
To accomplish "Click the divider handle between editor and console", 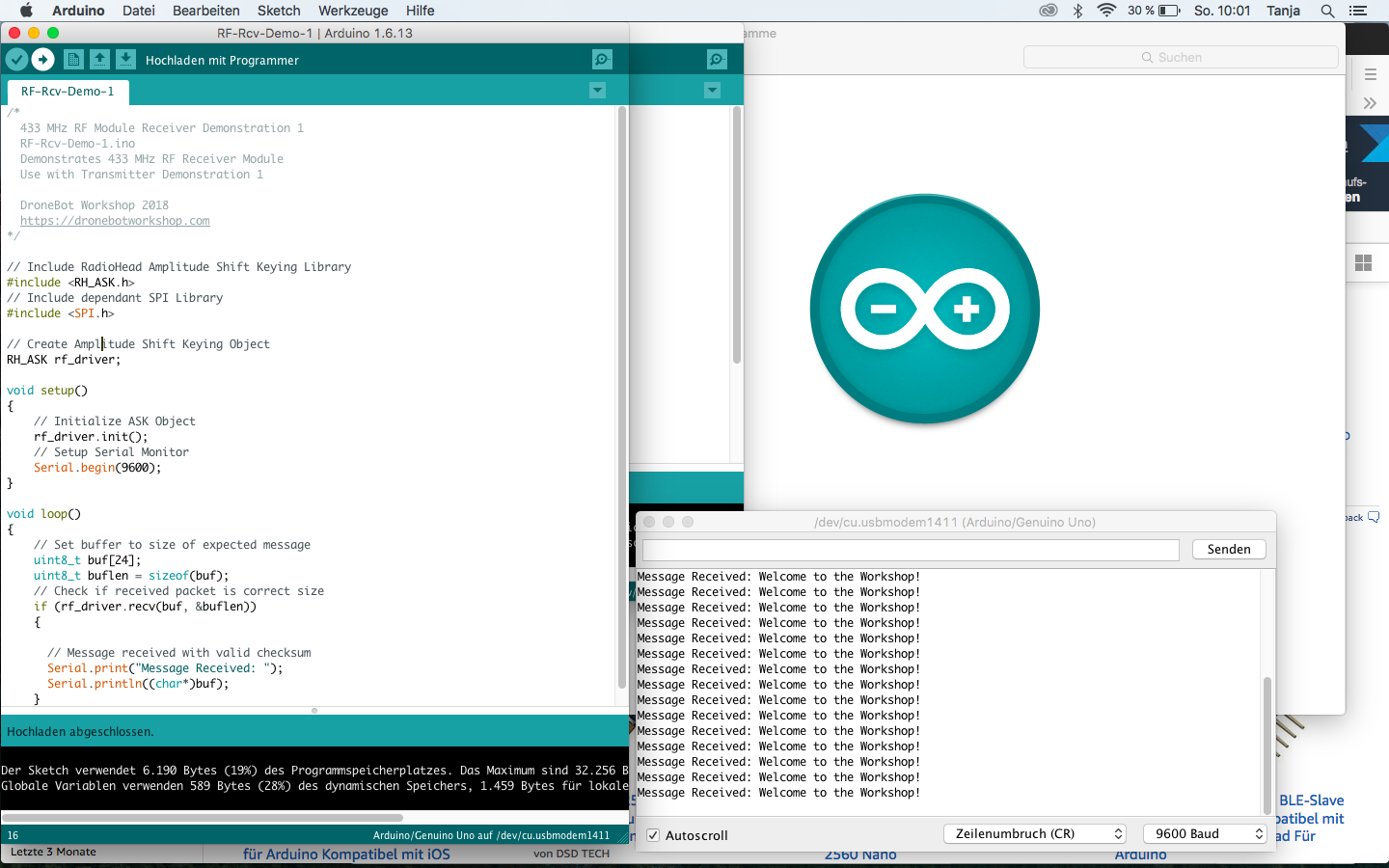I will coord(314,711).
